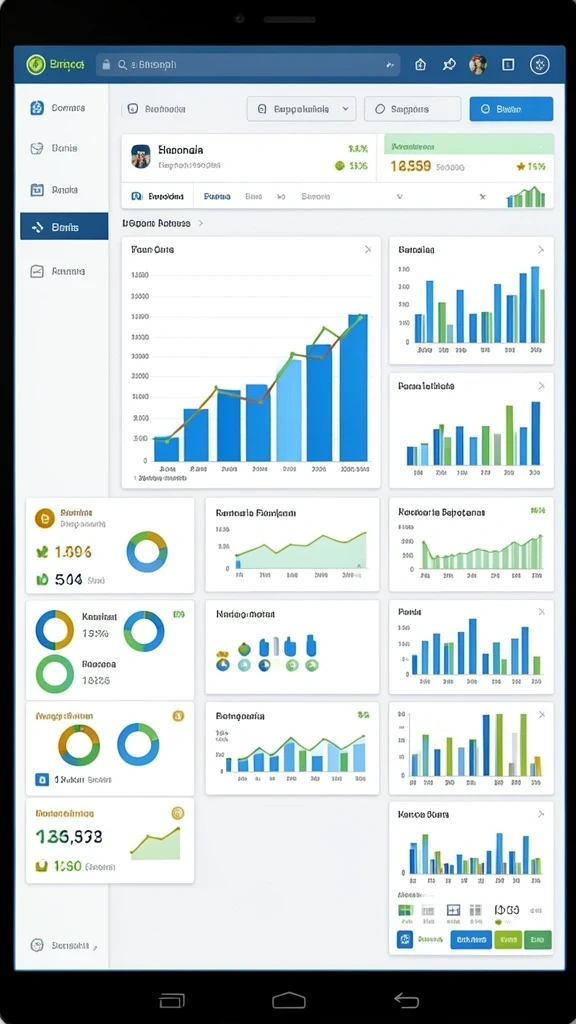Open the toolbar dropdown with the chevron arrow
The height and width of the screenshot is (1024, 576).
[301, 109]
